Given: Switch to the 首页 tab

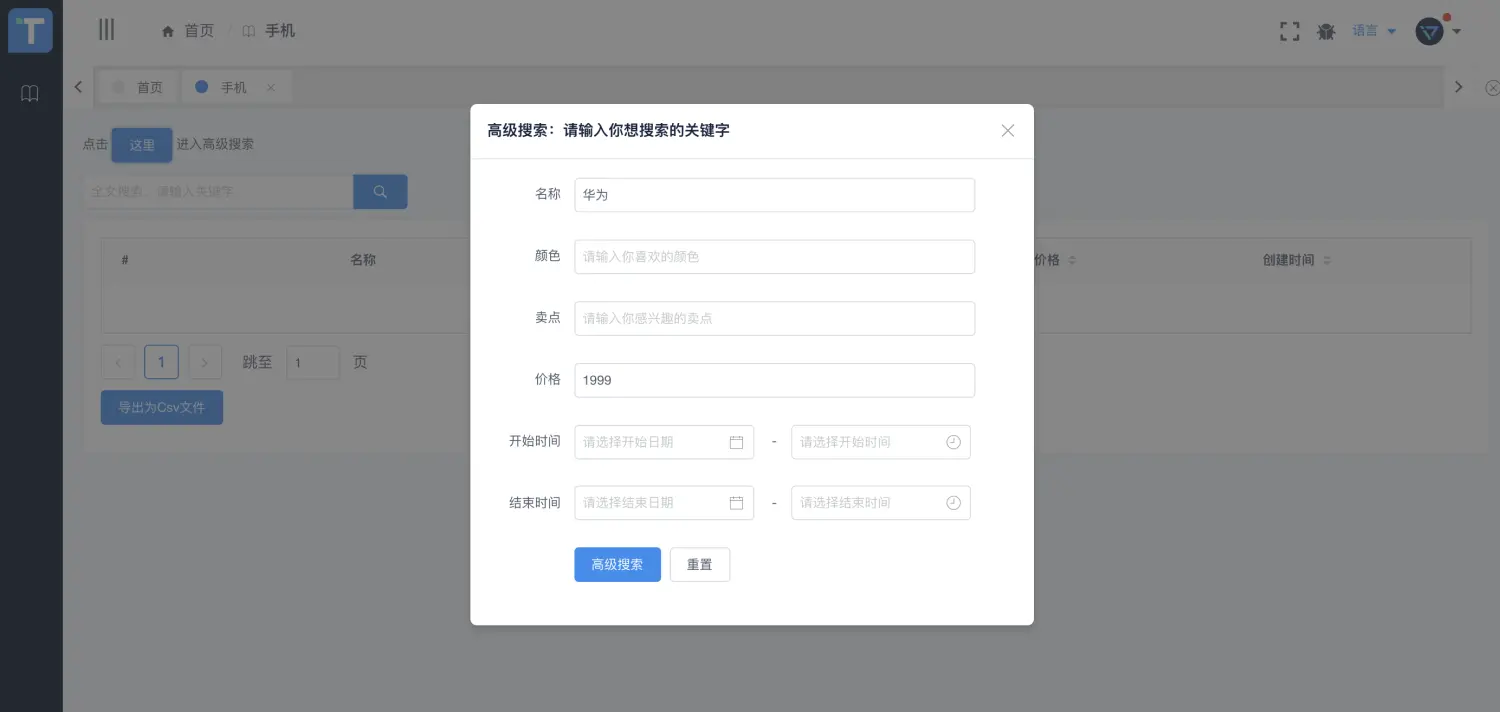Looking at the screenshot, I should tap(138, 87).
